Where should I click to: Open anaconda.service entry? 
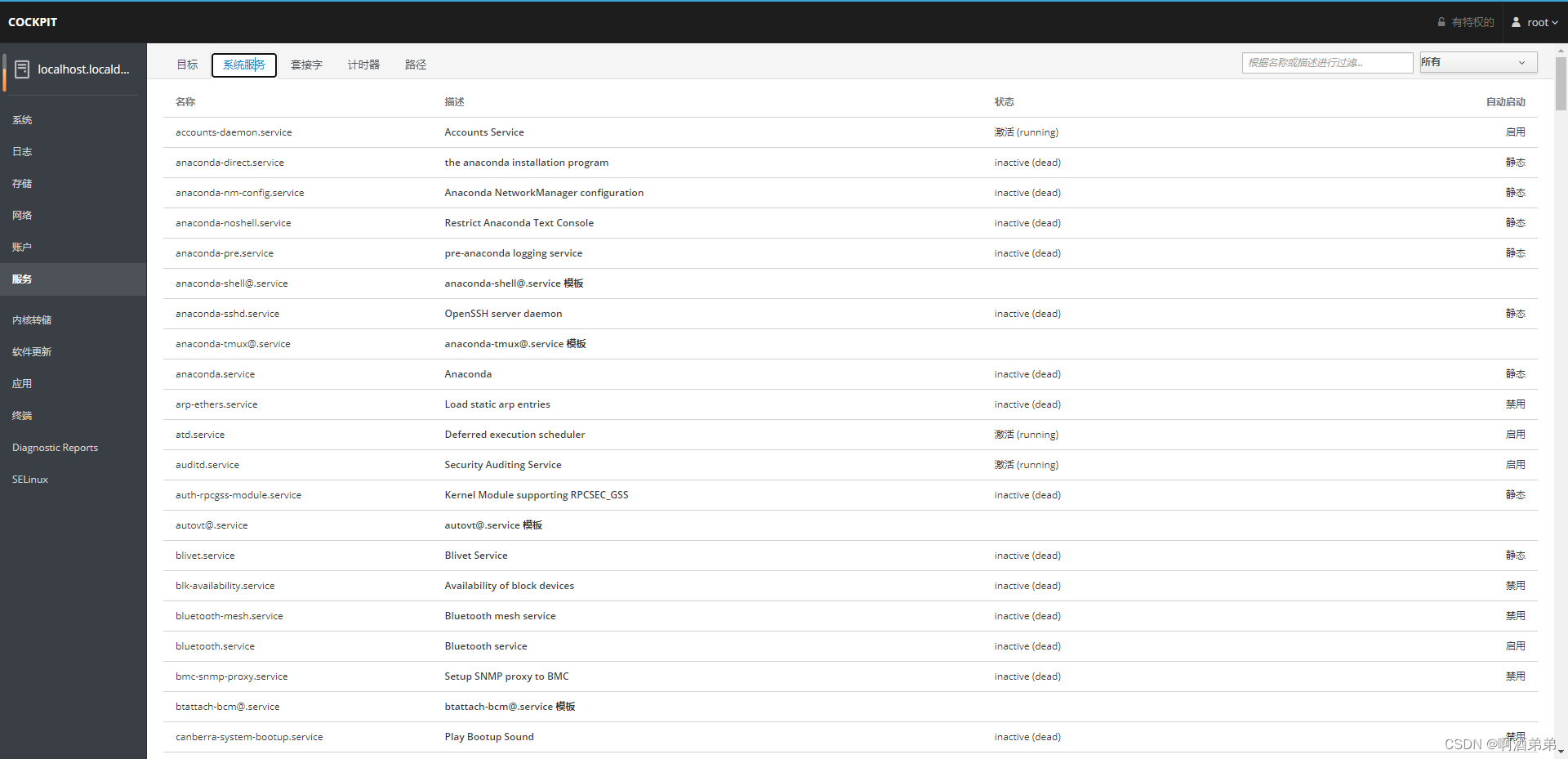[x=850, y=374]
